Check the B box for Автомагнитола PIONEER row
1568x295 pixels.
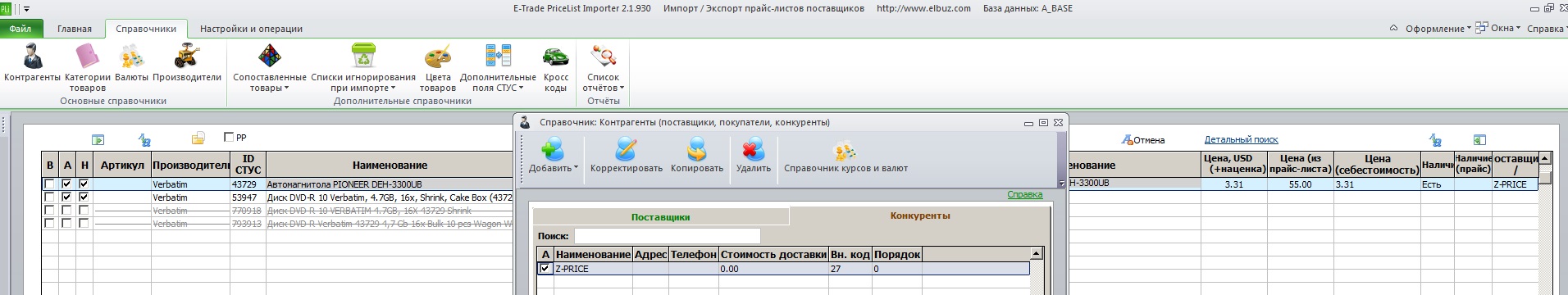point(50,184)
